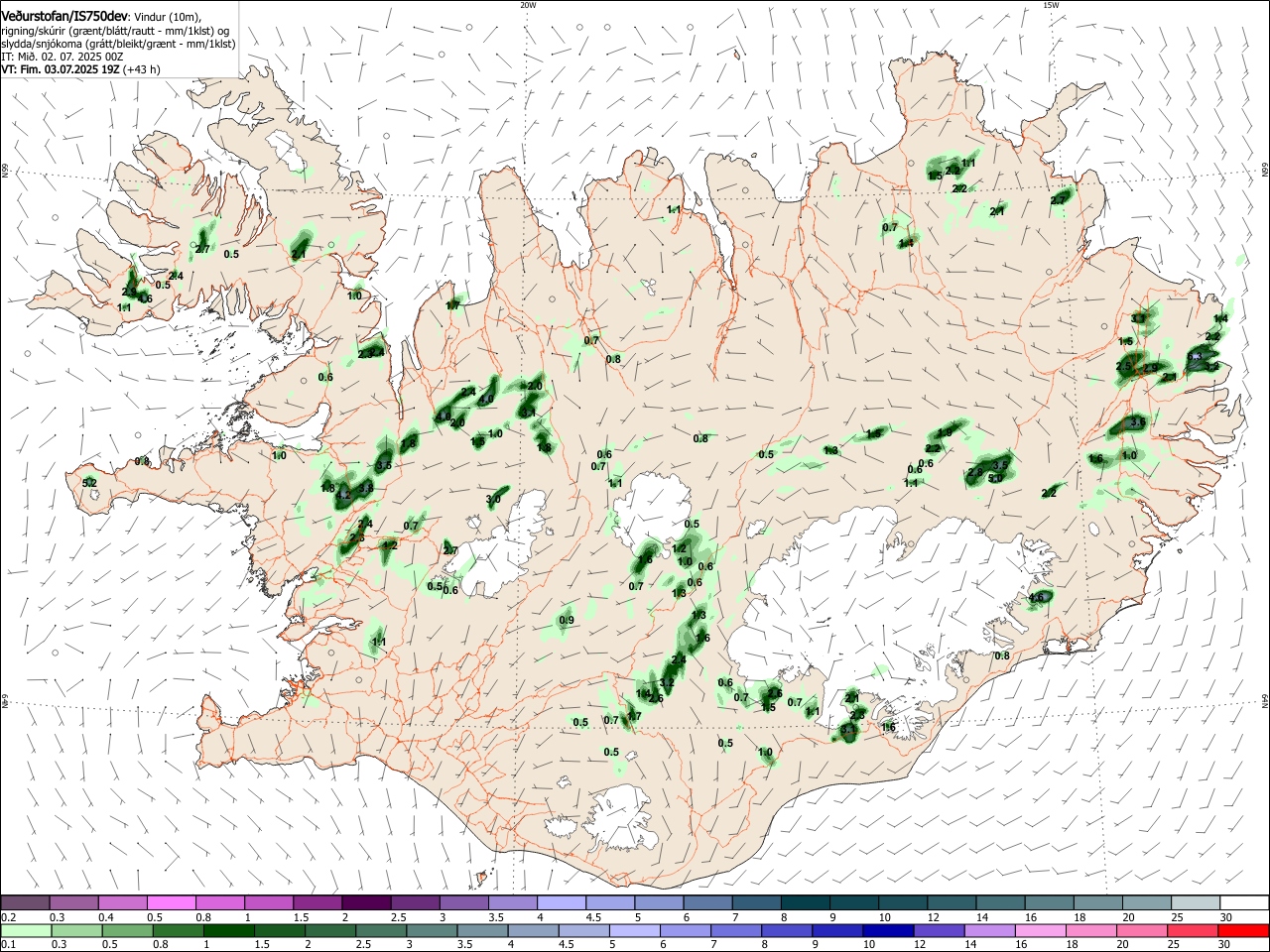
Task: Select lower legend bright red swatch at 30
Action: point(1242,930)
